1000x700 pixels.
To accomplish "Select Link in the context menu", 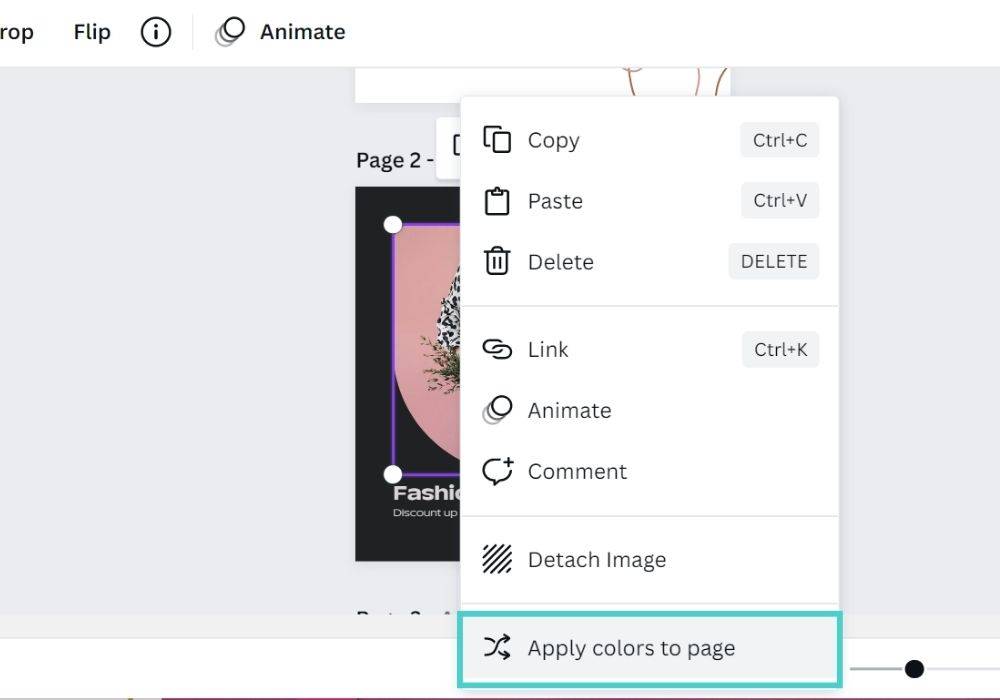I will pos(649,349).
